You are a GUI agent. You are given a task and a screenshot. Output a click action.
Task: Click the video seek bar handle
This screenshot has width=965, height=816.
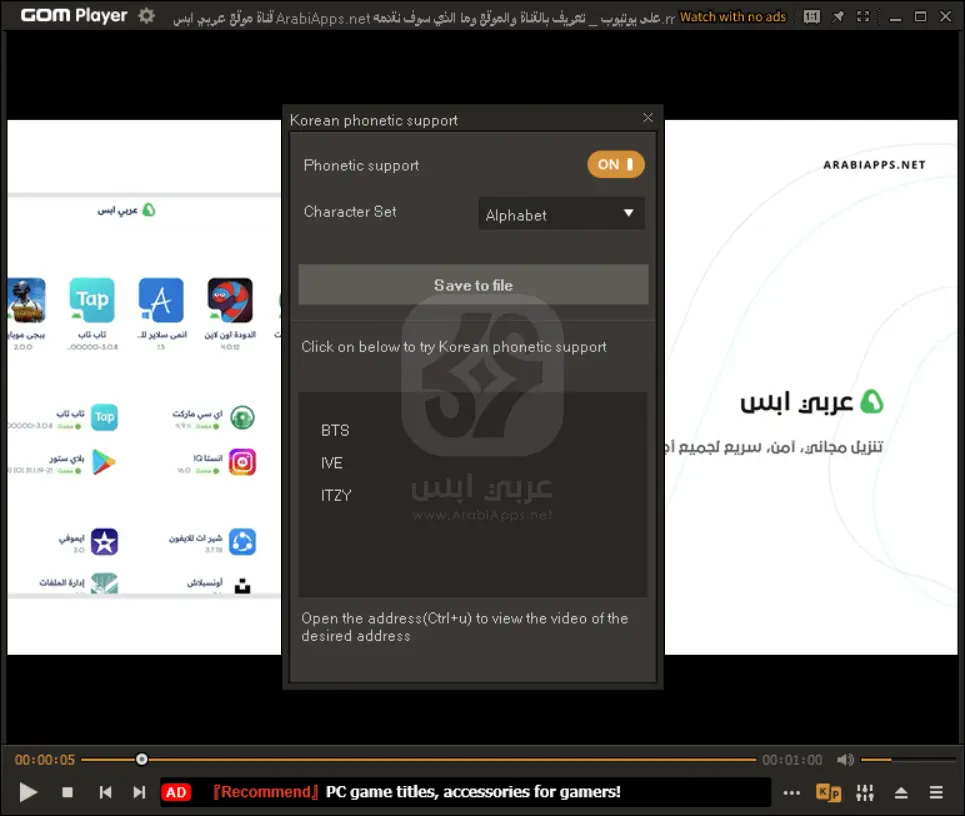(x=142, y=760)
